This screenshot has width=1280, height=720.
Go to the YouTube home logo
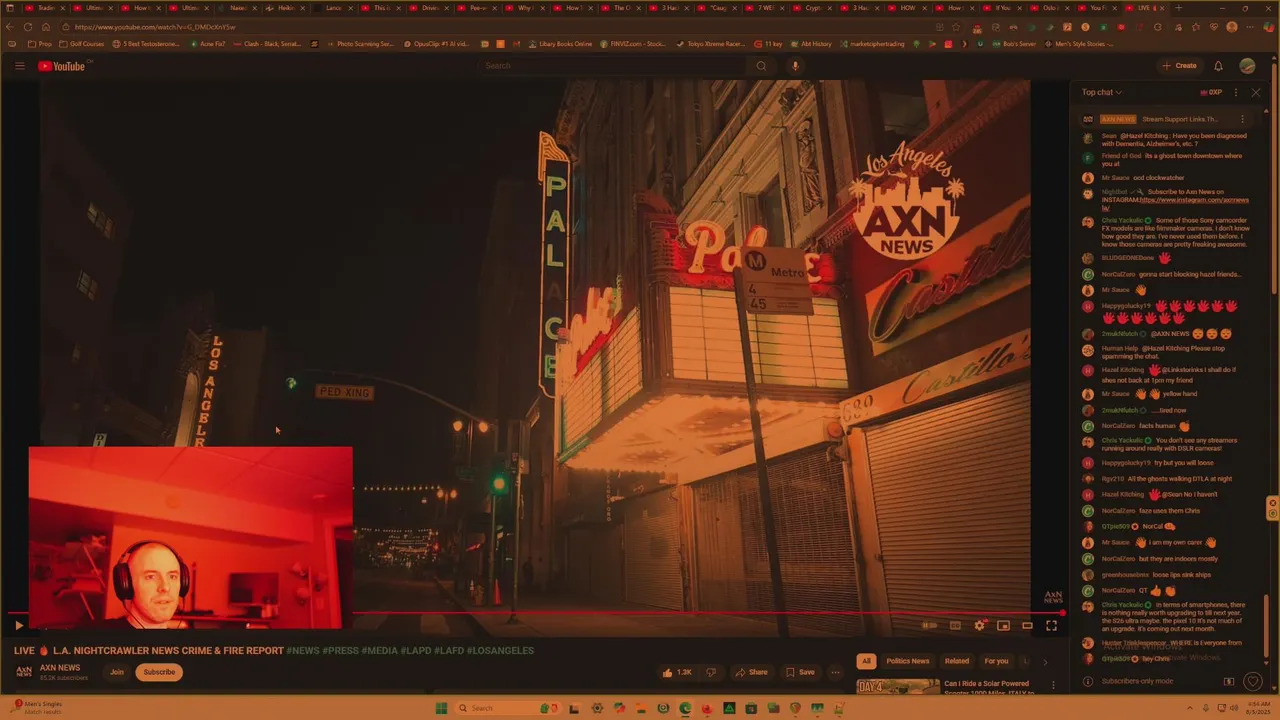pyautogui.click(x=62, y=66)
